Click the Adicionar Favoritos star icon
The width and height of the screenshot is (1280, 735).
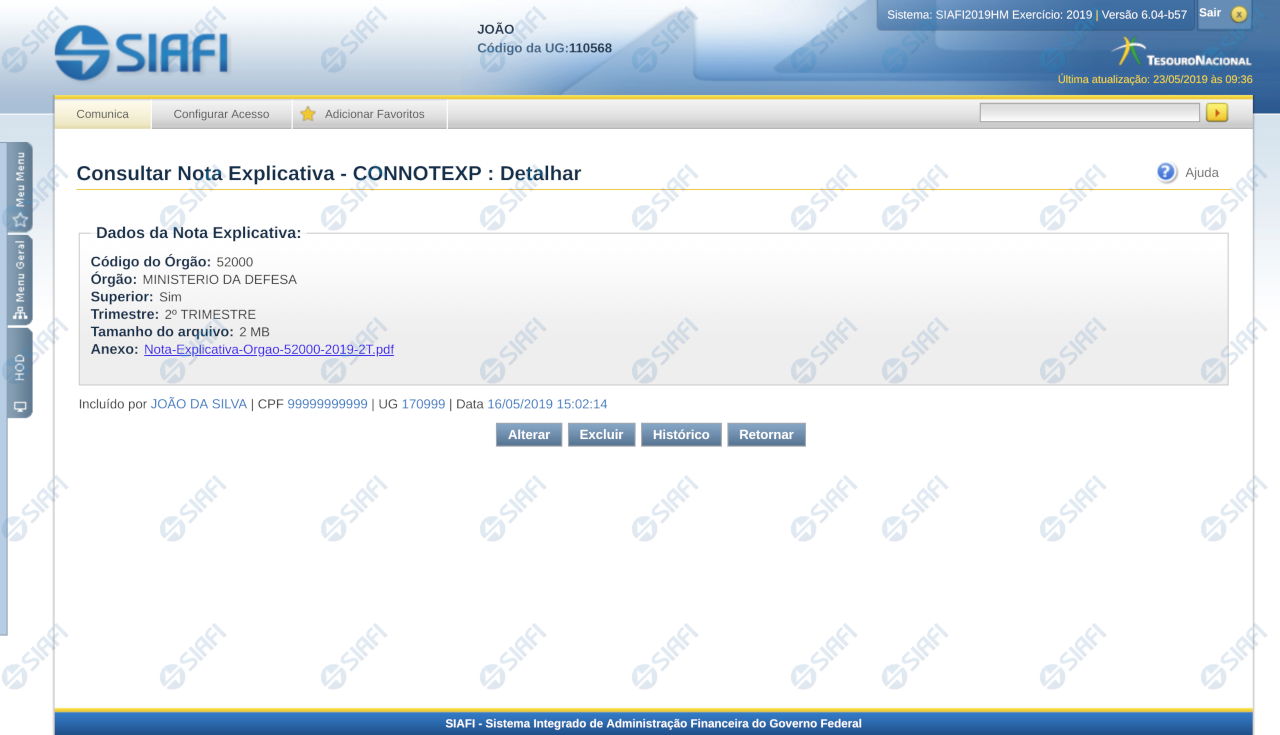click(308, 114)
